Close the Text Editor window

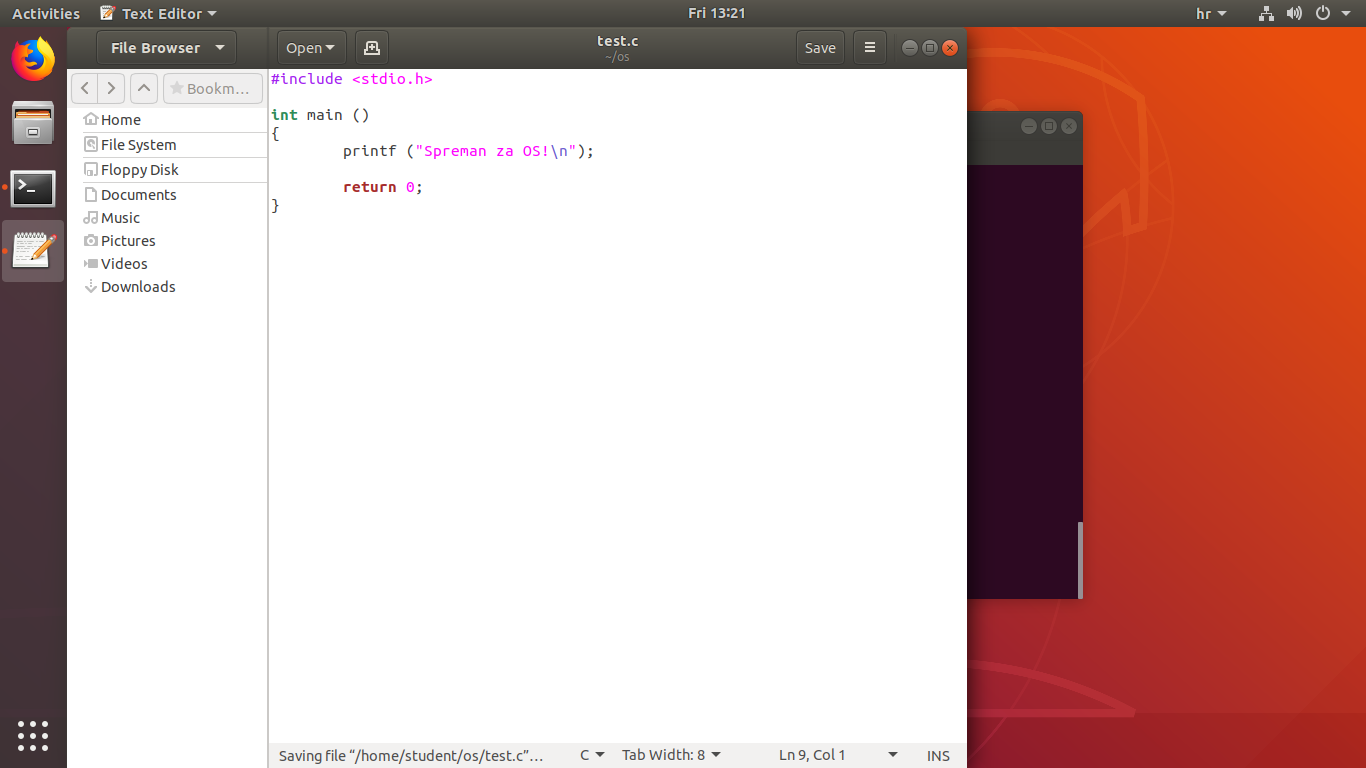(950, 48)
